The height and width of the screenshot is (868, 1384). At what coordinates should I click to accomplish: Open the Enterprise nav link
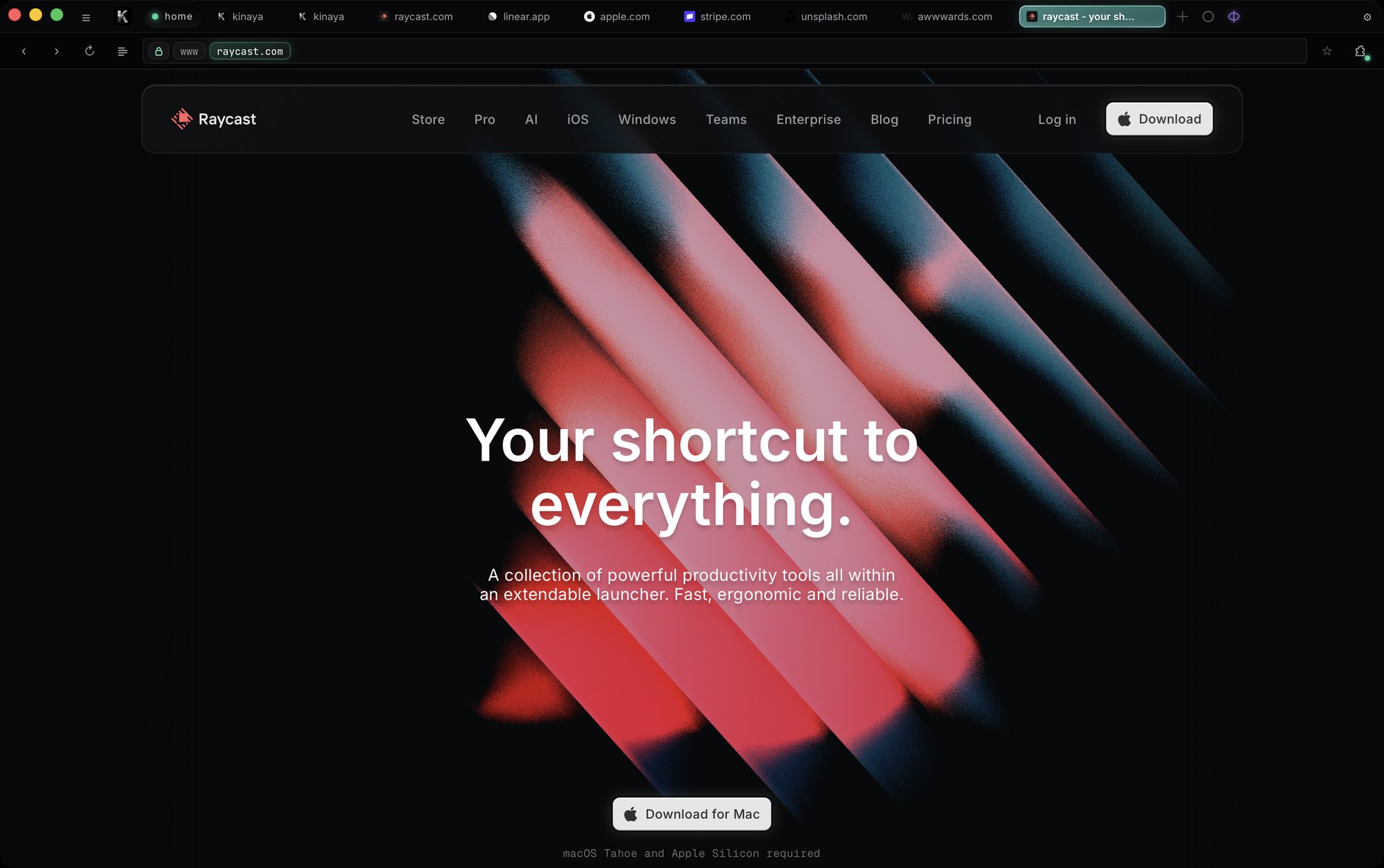[x=808, y=120]
